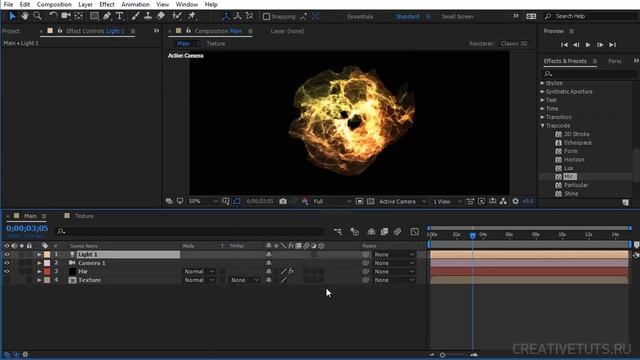Open the Composition menu
This screenshot has height=360, width=640.
(54, 4)
